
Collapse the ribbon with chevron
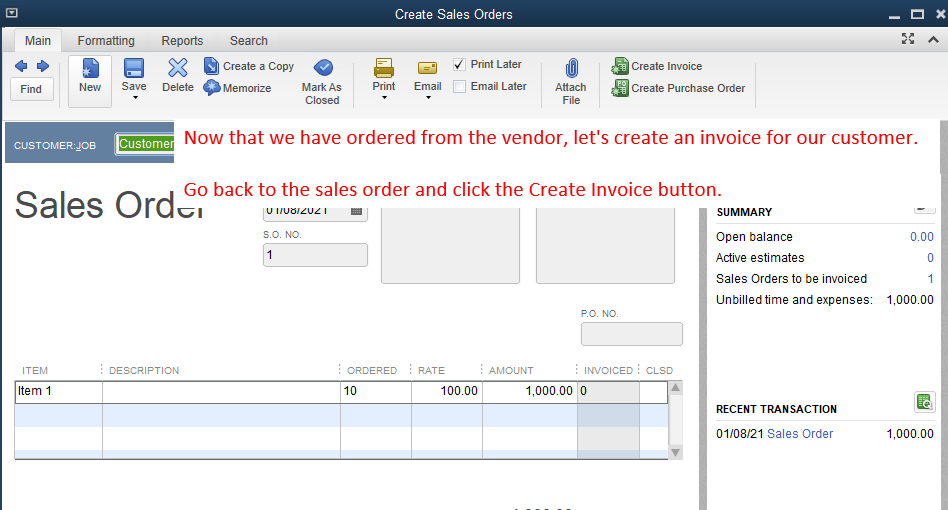pos(933,39)
